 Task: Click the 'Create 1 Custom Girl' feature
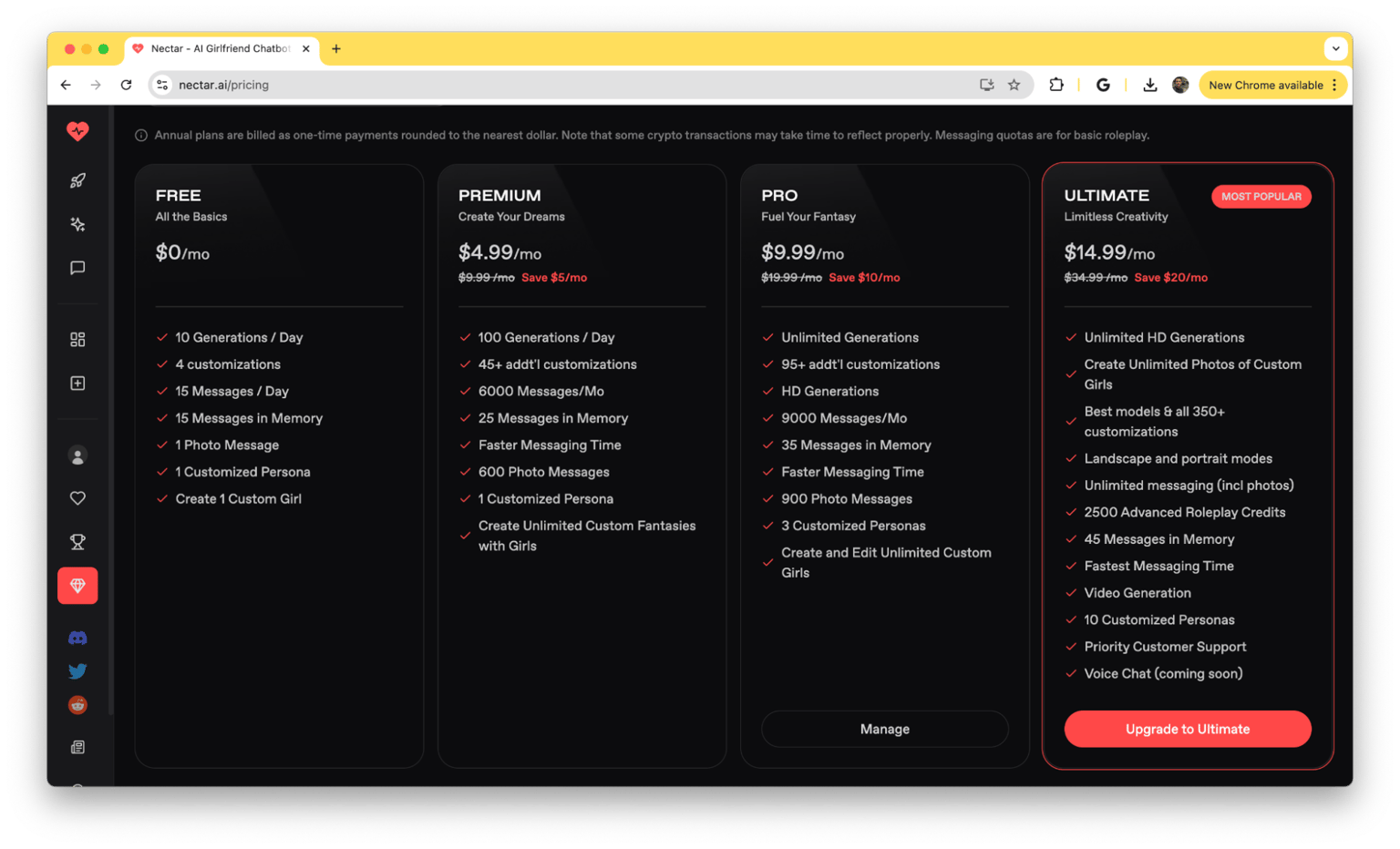pos(238,499)
